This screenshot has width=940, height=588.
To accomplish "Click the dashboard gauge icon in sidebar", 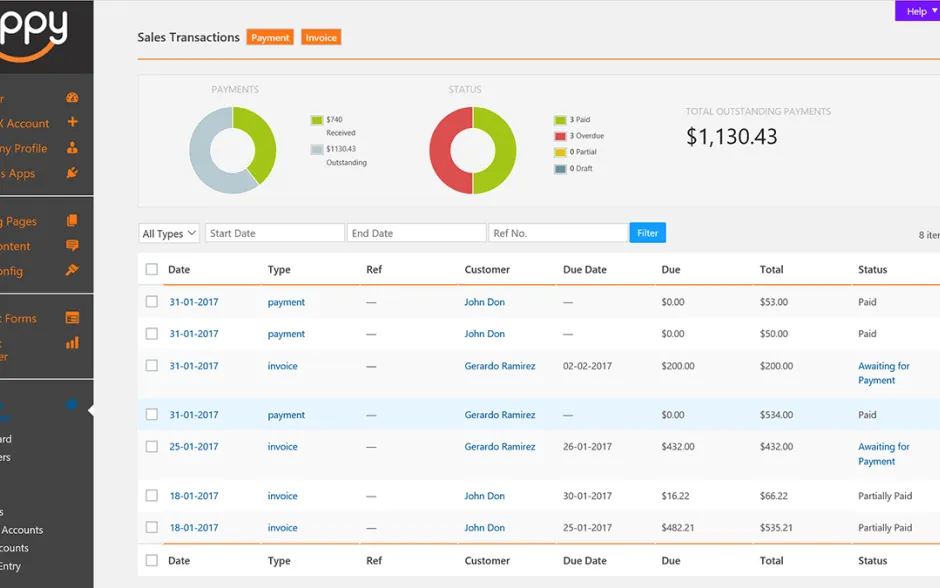I will [x=72, y=98].
